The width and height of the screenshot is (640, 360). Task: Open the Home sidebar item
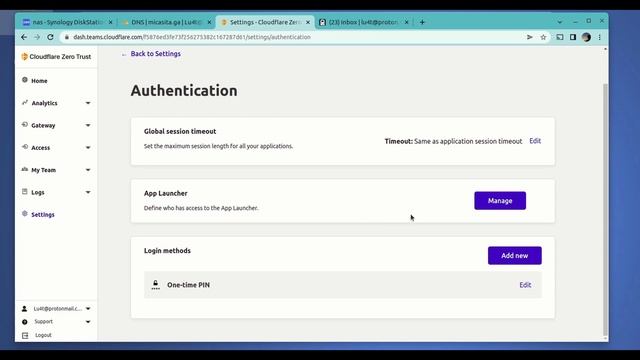(x=39, y=81)
